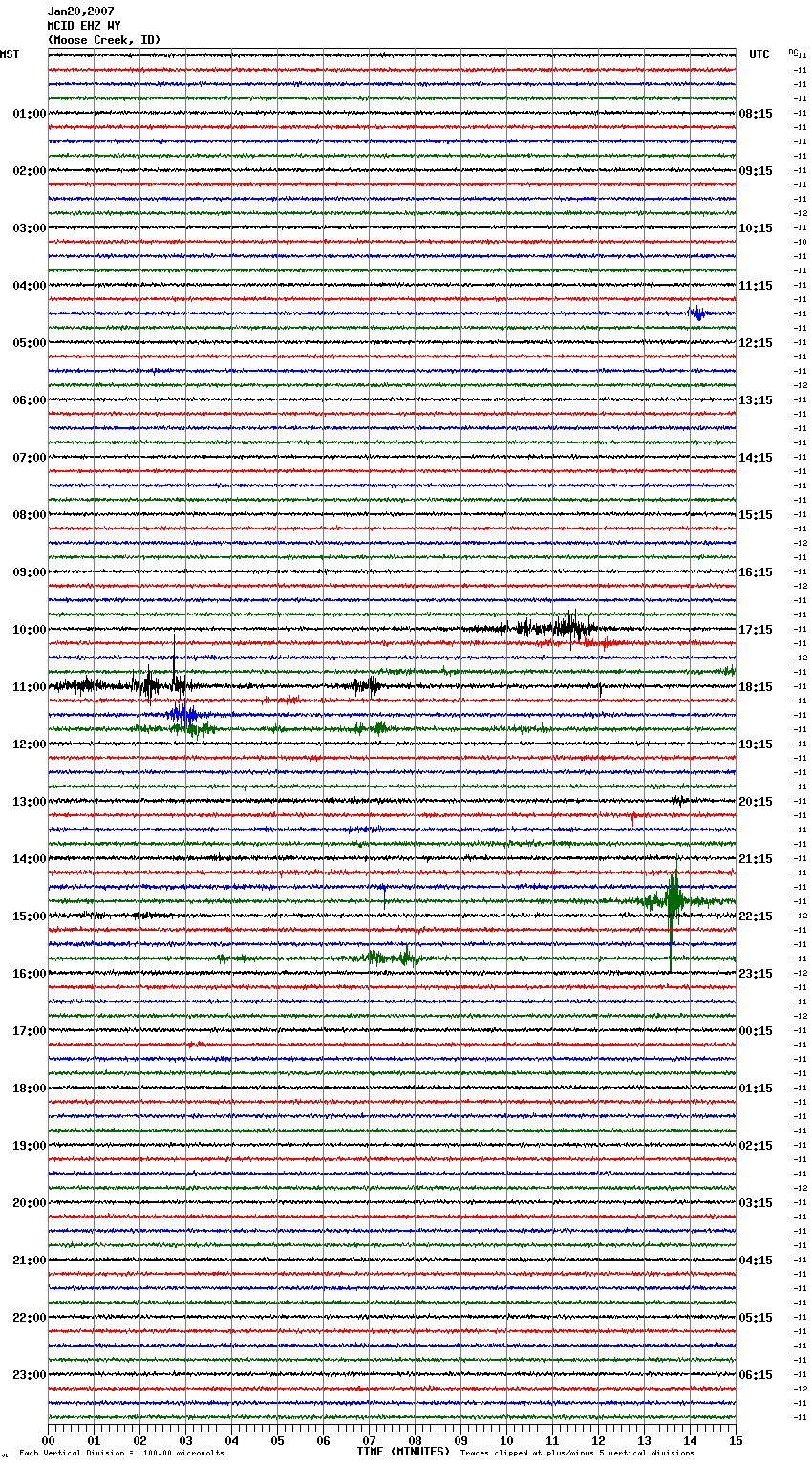Click the "12:15" UTC time label
Viewport: 812px width, 1466px height.
coord(756,343)
